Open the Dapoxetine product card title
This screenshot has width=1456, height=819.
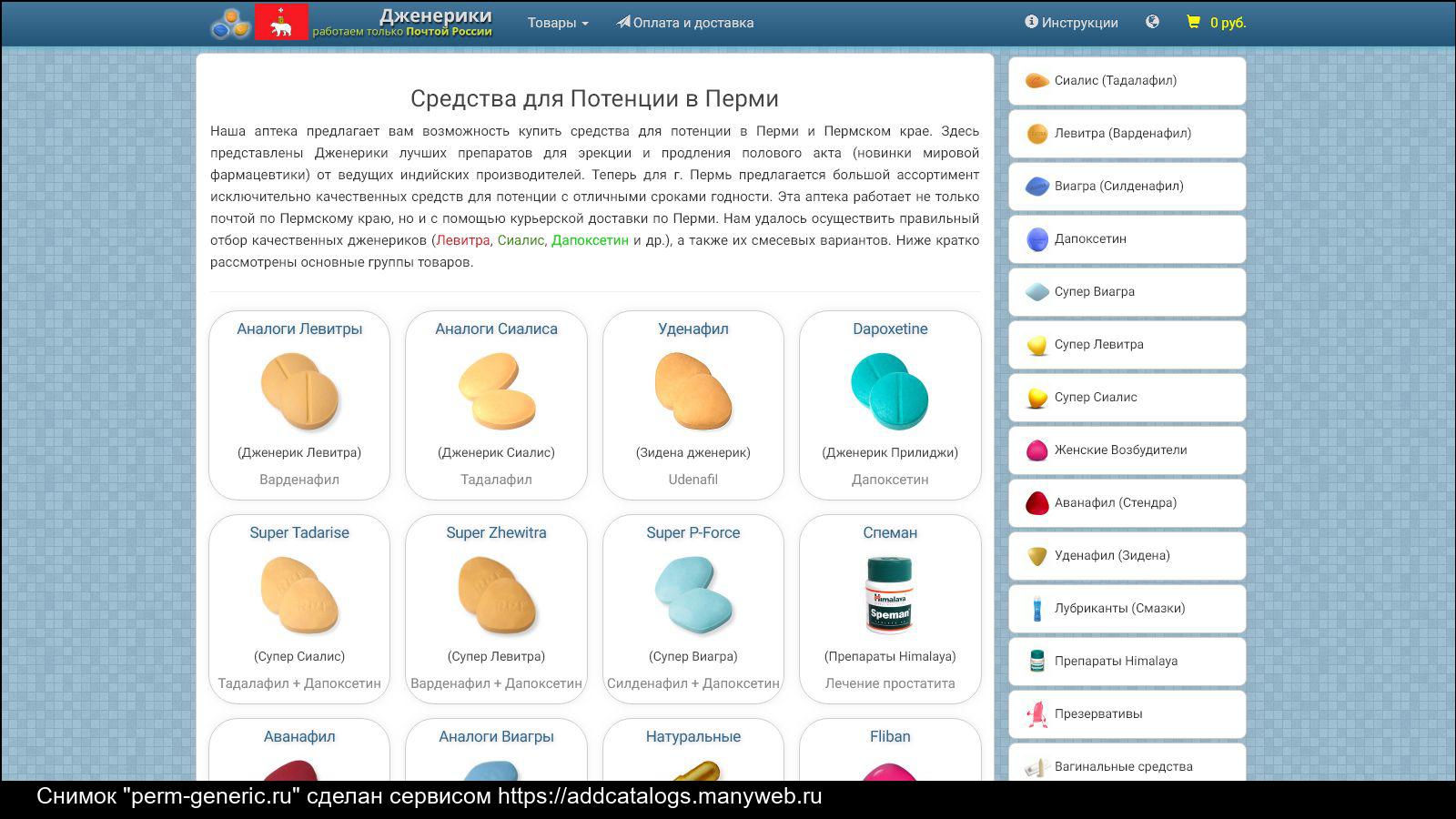point(890,329)
